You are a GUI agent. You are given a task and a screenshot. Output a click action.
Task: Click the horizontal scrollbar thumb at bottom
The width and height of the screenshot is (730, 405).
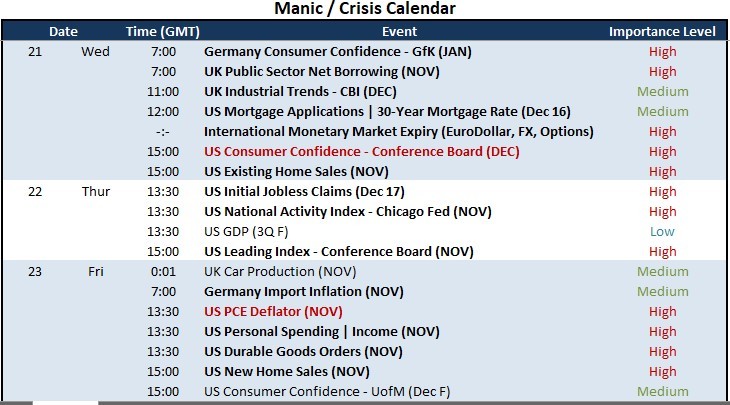click(66, 403)
